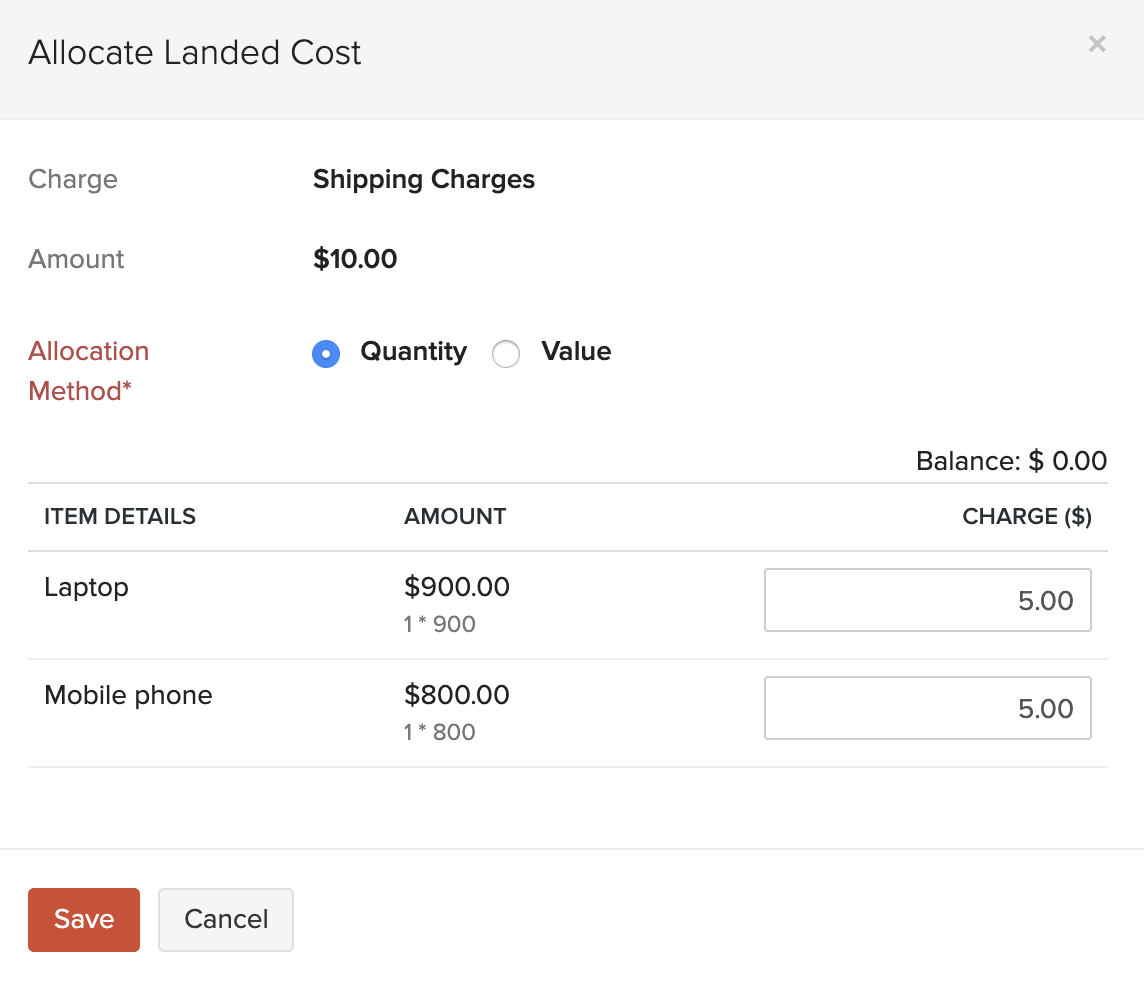This screenshot has width=1144, height=982.
Task: Click the $900.00 amount for Laptop
Action: (456, 588)
